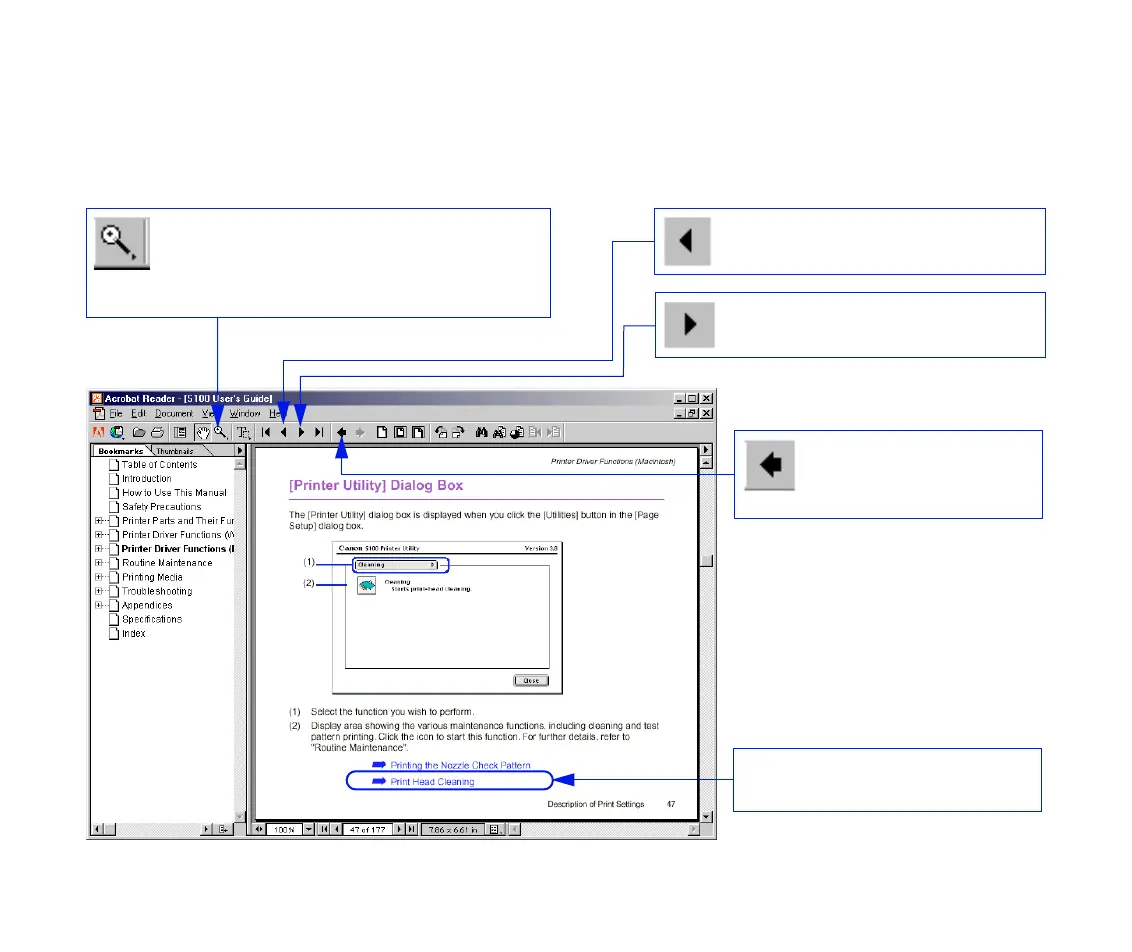Toggle the navigation pane toolbar icon
The width and height of the screenshot is (1132, 952).
click(x=180, y=432)
